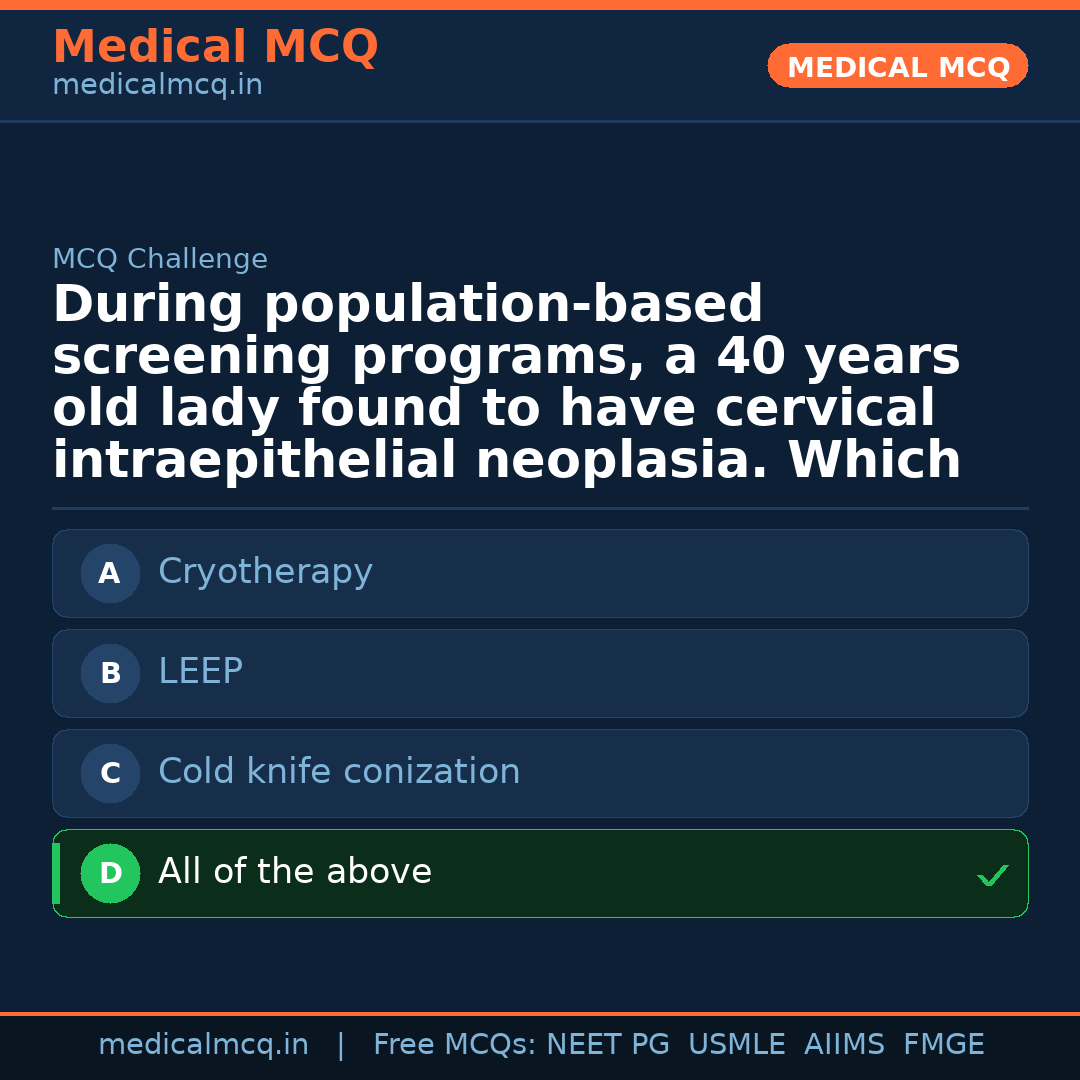Click the green circled D badge

[110, 873]
